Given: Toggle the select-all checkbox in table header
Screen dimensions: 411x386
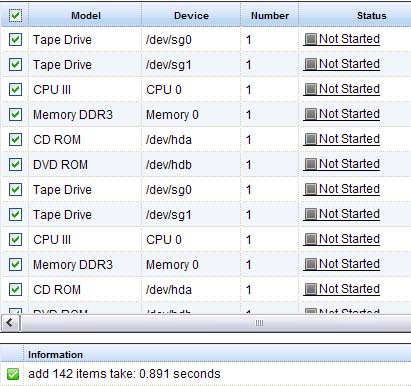Looking at the screenshot, I should pos(15,15).
